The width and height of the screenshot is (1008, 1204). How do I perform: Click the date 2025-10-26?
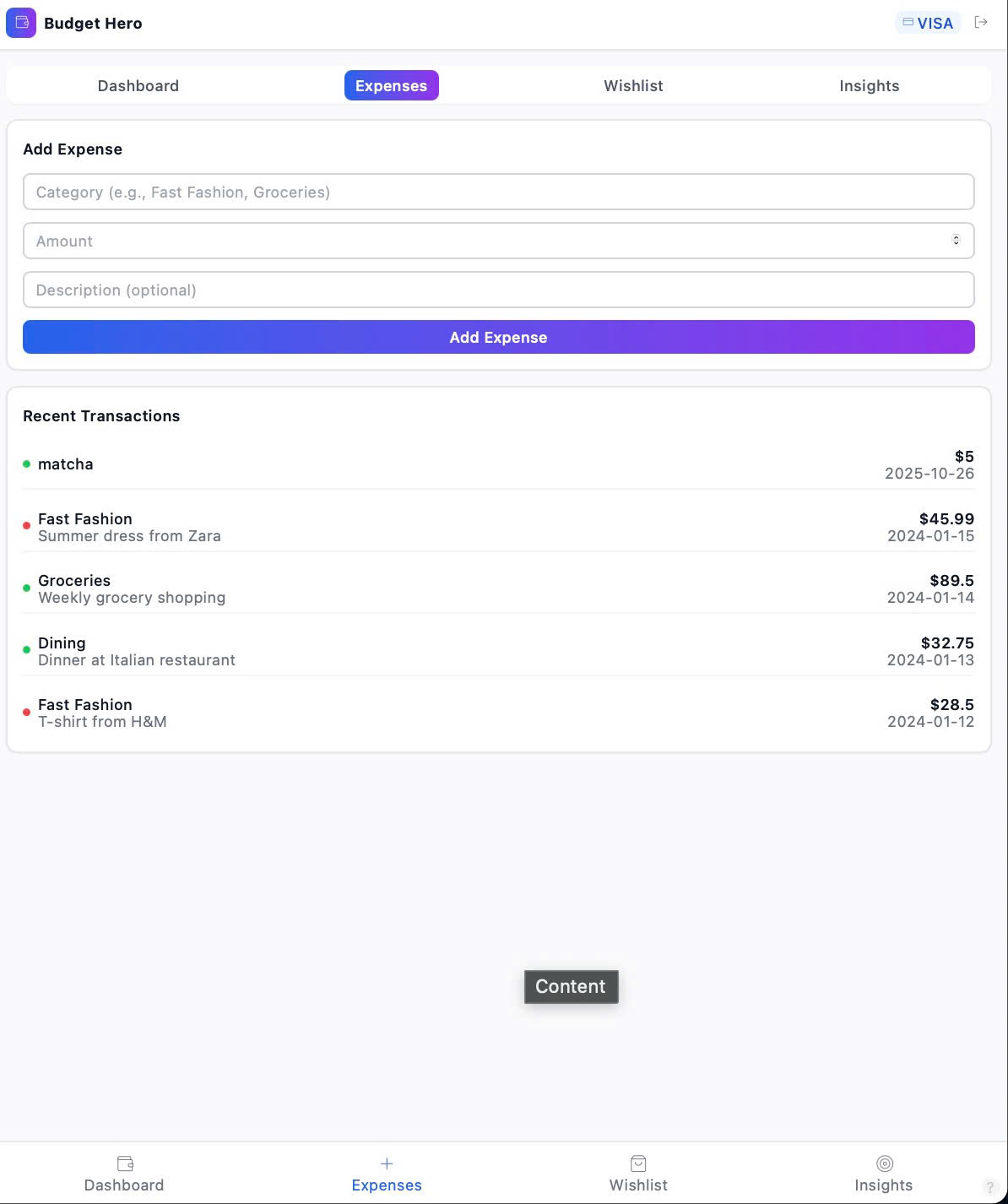pos(929,474)
